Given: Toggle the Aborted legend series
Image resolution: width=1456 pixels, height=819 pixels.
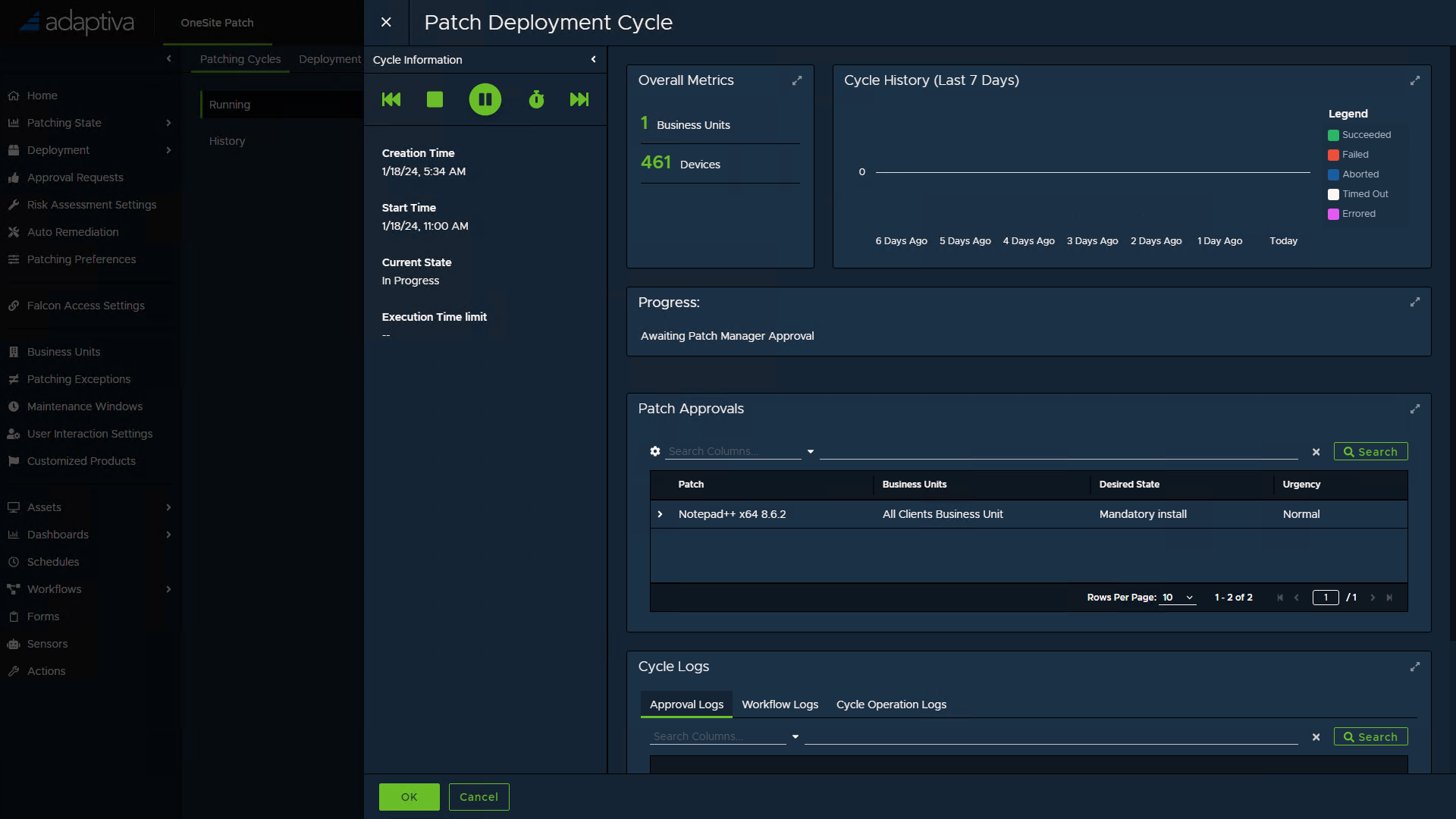Looking at the screenshot, I should pos(1353,174).
